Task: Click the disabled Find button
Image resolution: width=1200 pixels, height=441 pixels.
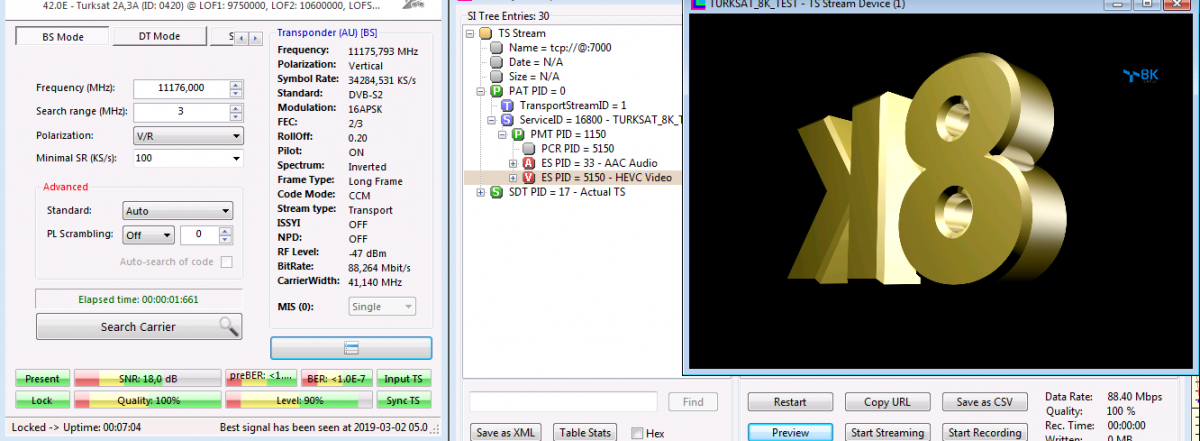Action: [693, 402]
